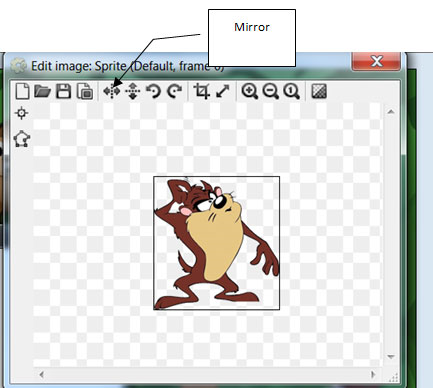Reset zoom to 100 percent
Screen dimensions: 433x388
pos(292,91)
